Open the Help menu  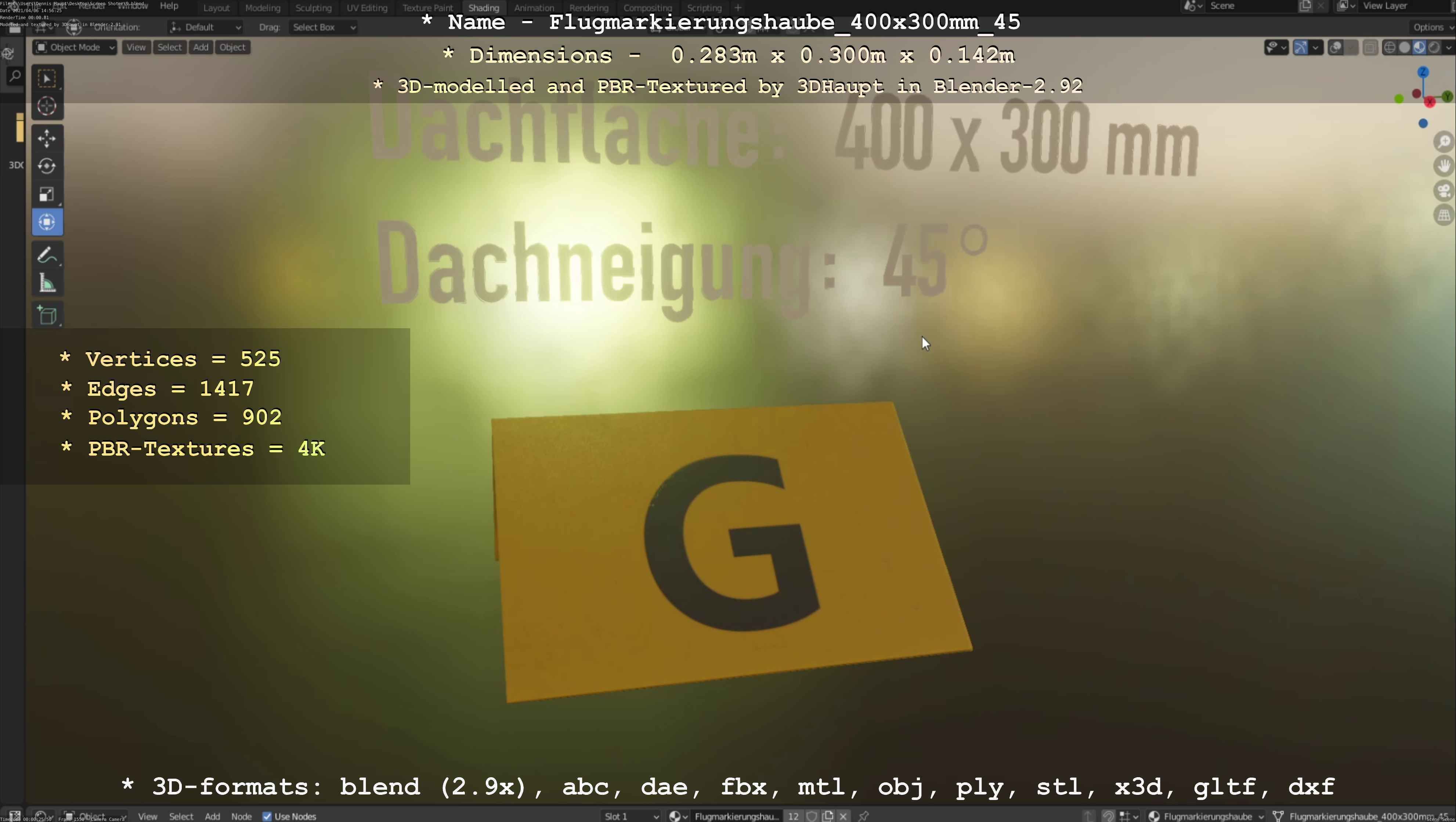[169, 6]
